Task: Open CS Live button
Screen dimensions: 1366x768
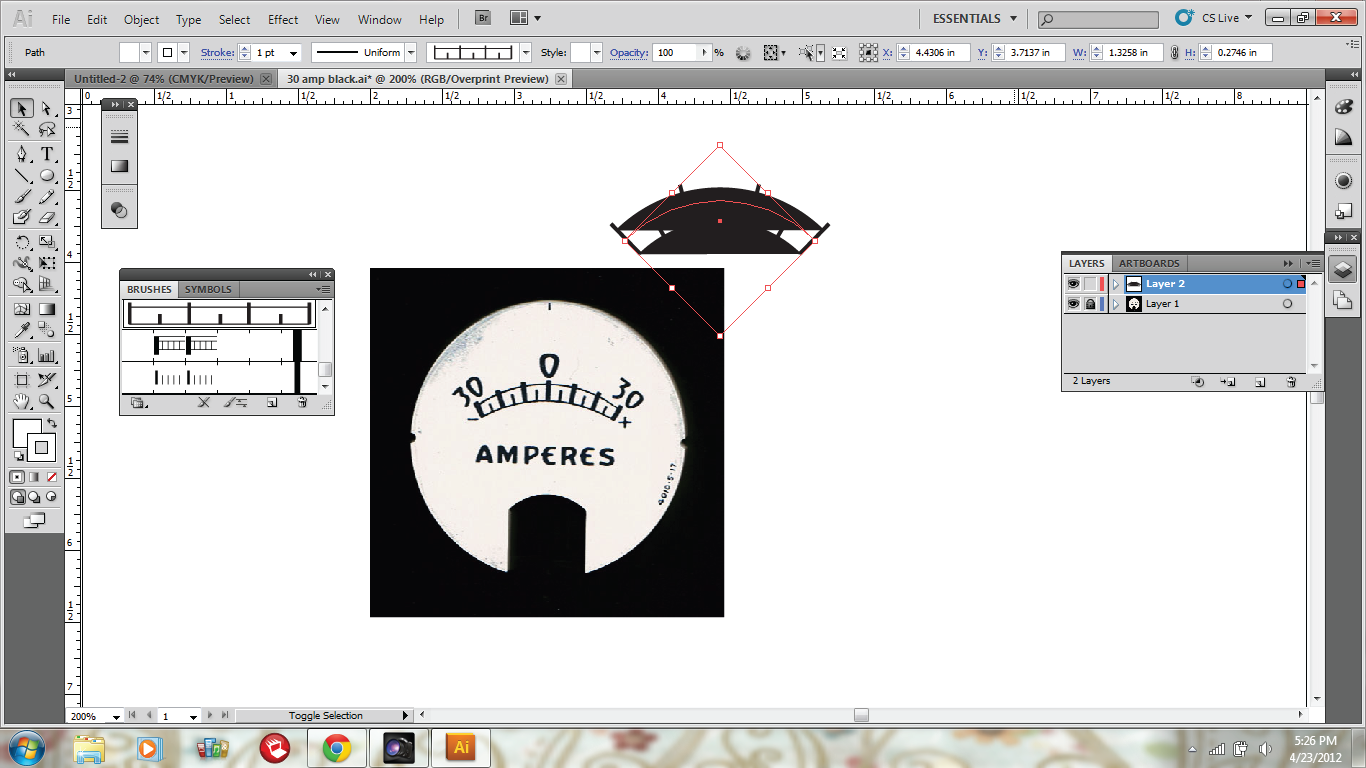Action: (x=1214, y=18)
